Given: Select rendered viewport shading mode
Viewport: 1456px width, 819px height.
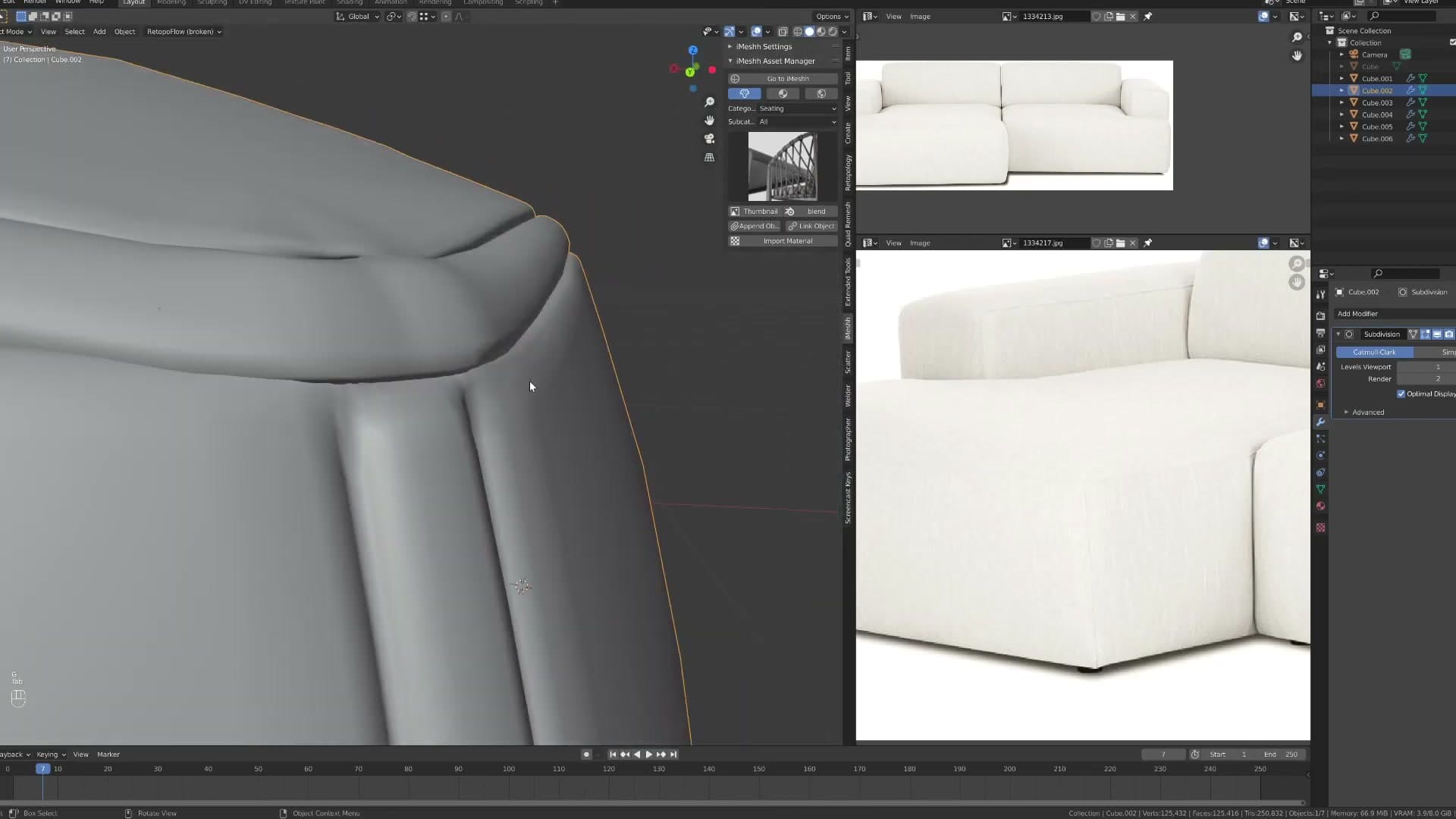Looking at the screenshot, I should click(x=833, y=32).
